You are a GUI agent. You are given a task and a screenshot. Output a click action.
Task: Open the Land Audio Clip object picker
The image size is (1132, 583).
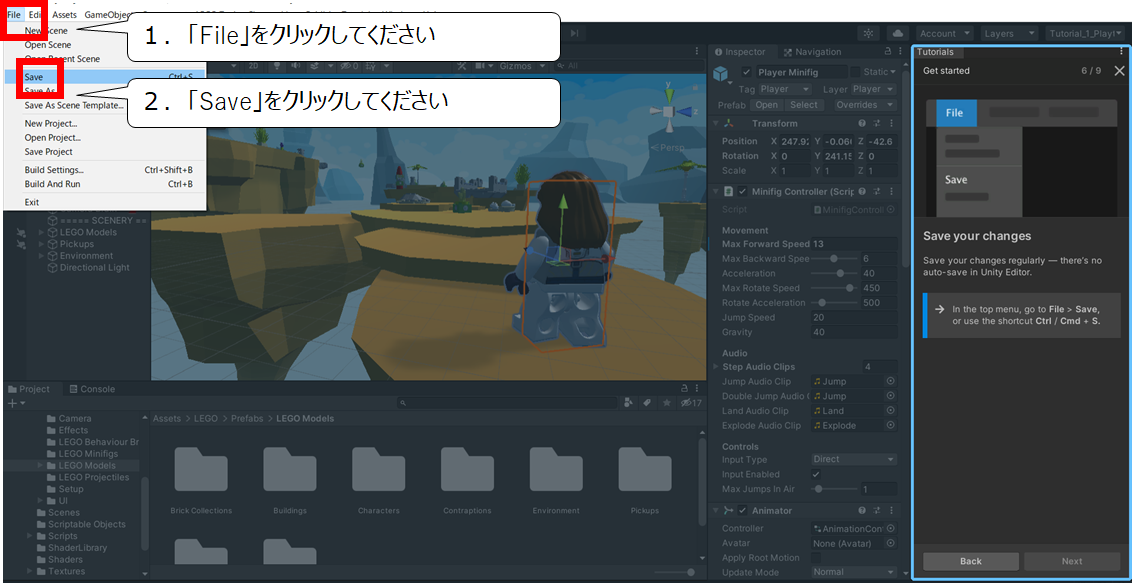pyautogui.click(x=891, y=411)
